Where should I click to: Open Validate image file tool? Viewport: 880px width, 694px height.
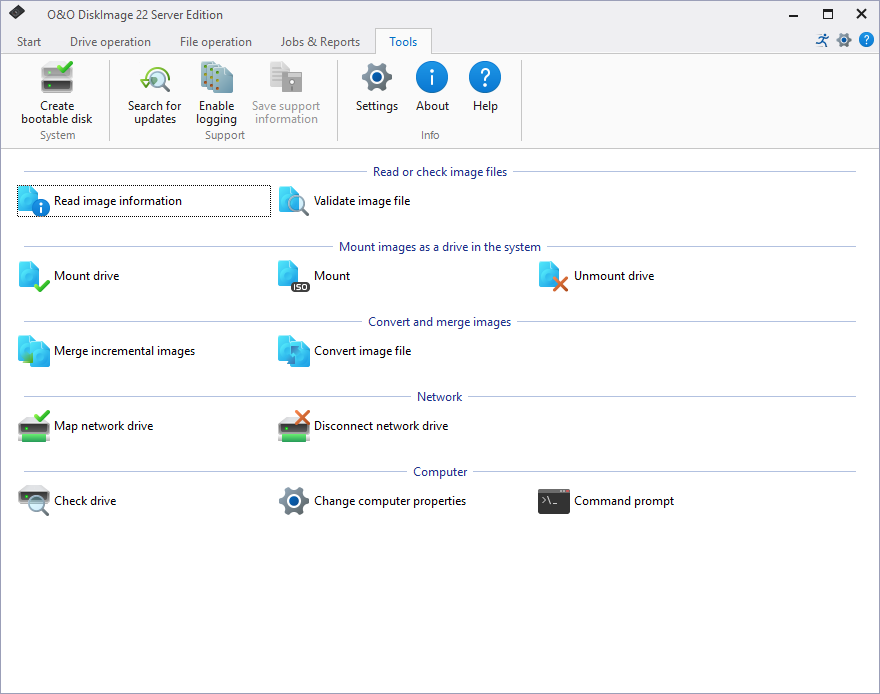[361, 201]
